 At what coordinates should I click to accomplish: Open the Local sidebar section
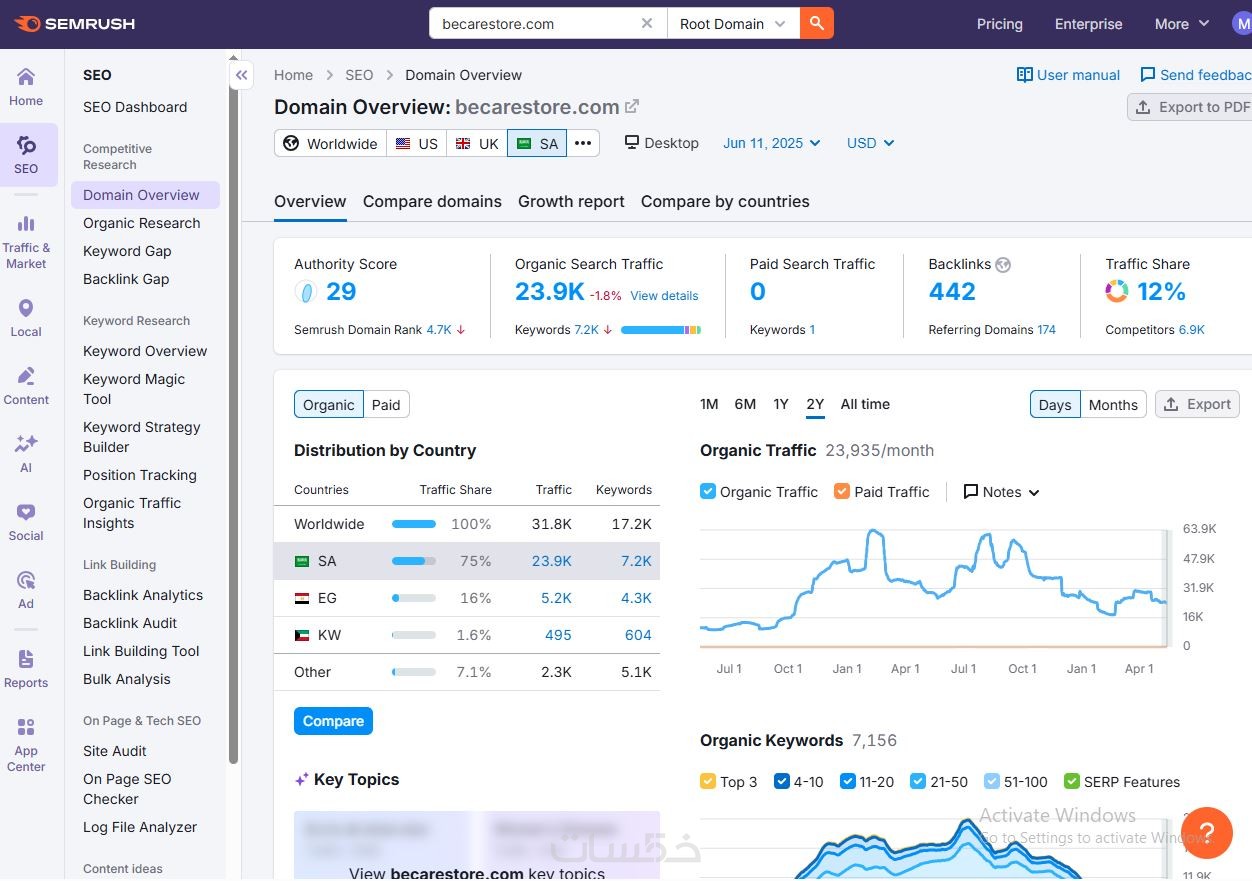(26, 318)
